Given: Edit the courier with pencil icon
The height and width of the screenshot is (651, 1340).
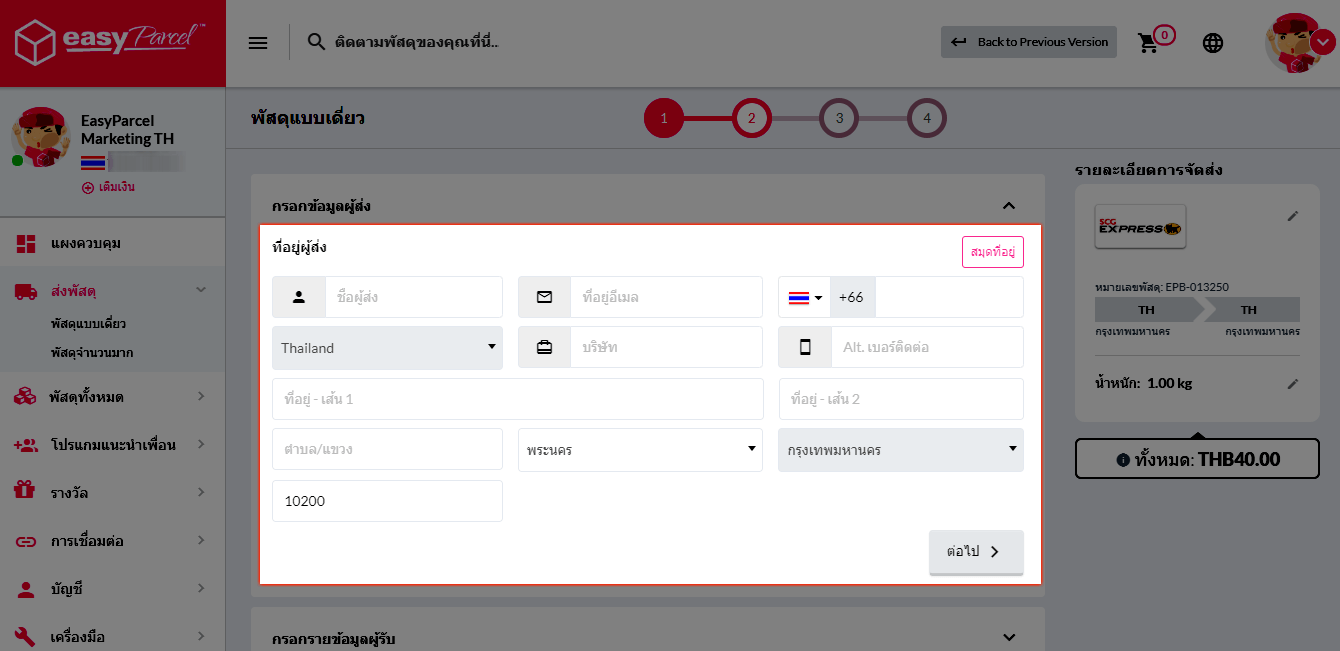Looking at the screenshot, I should coord(1293,216).
